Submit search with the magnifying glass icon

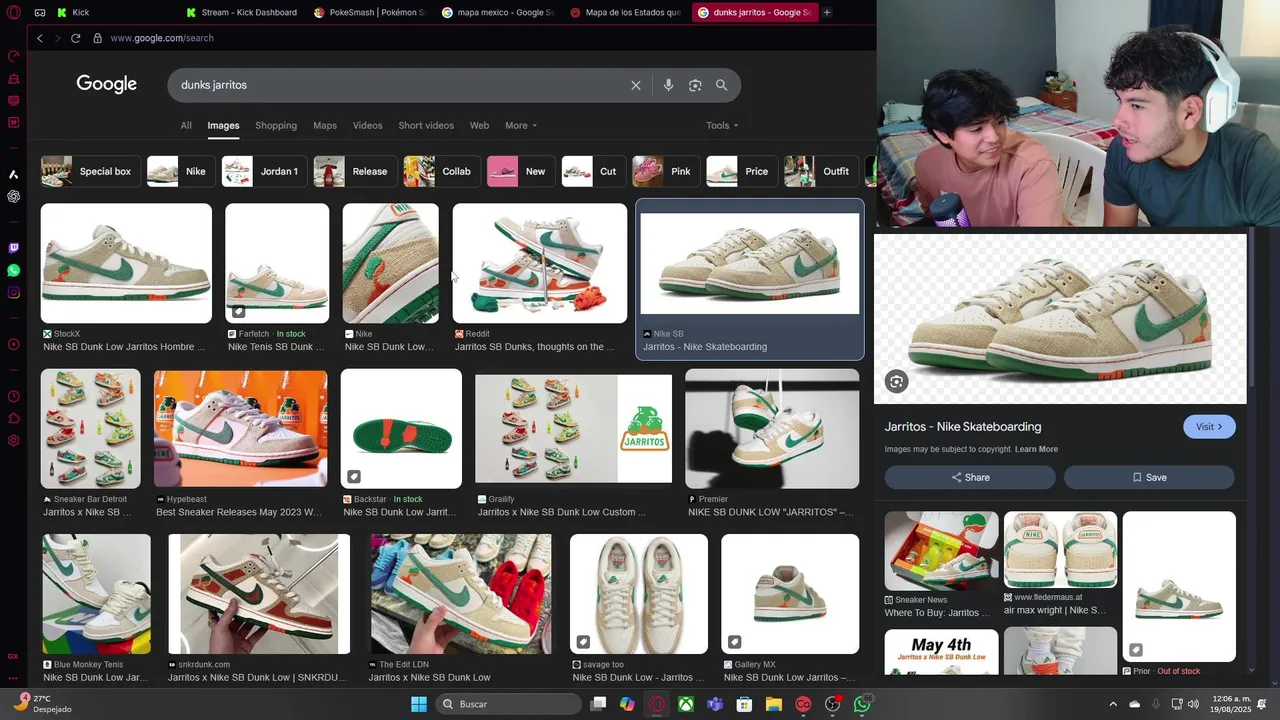coord(721,85)
